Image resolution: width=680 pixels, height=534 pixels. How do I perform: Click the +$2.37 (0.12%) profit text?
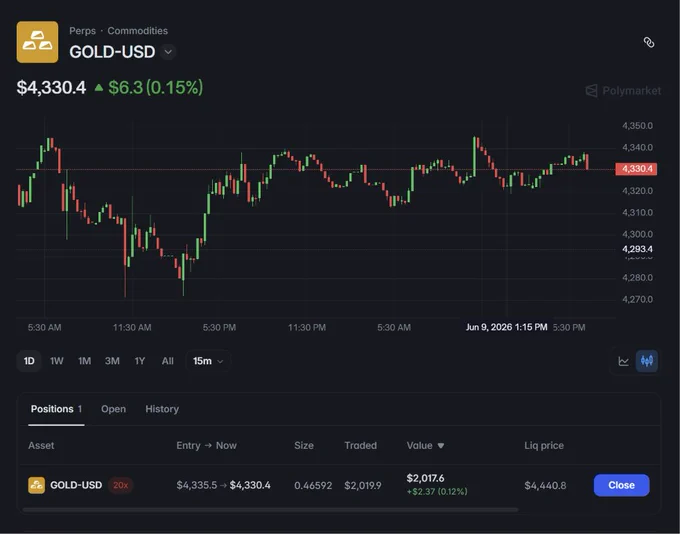437,491
